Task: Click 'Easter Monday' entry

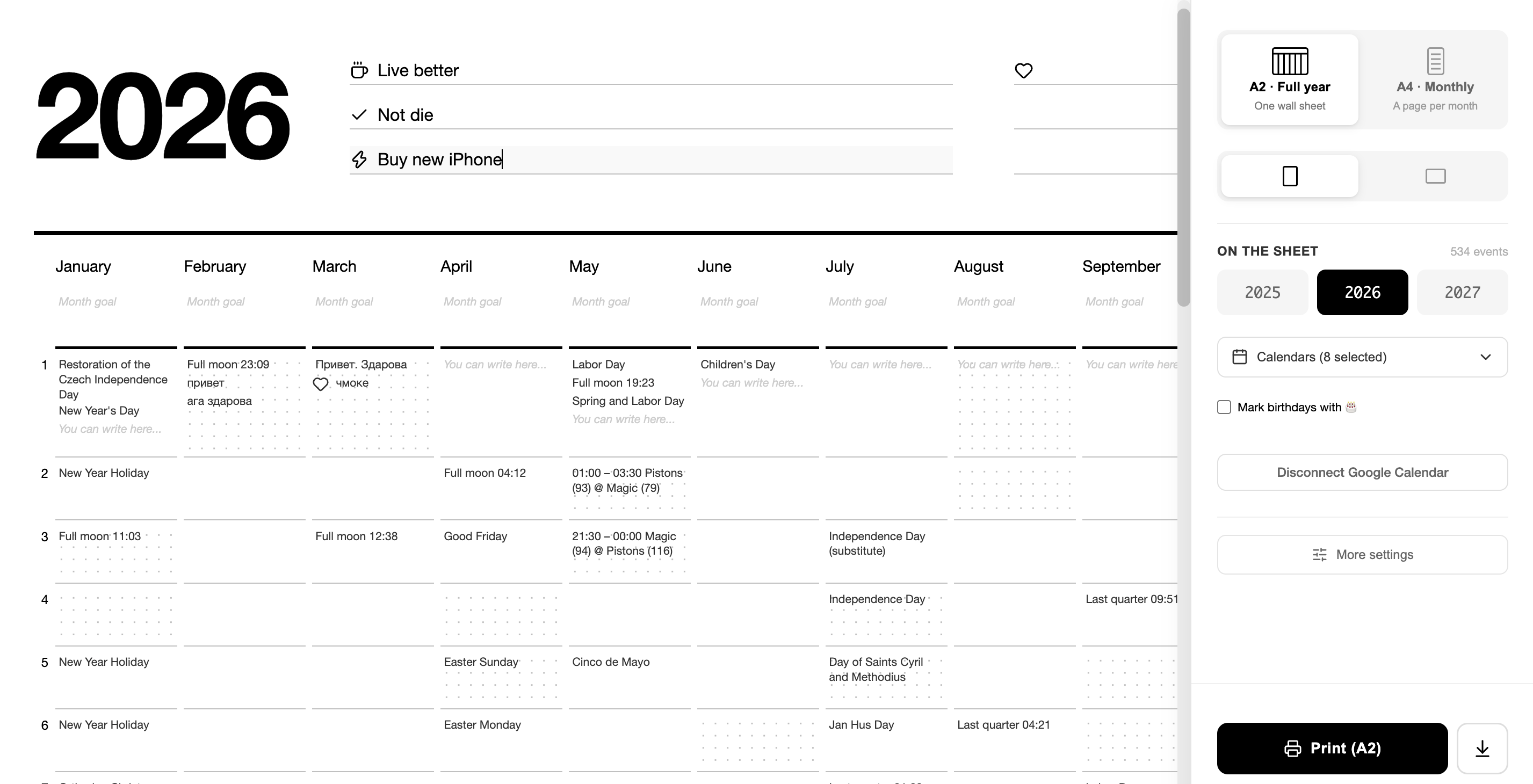Action: coord(482,724)
